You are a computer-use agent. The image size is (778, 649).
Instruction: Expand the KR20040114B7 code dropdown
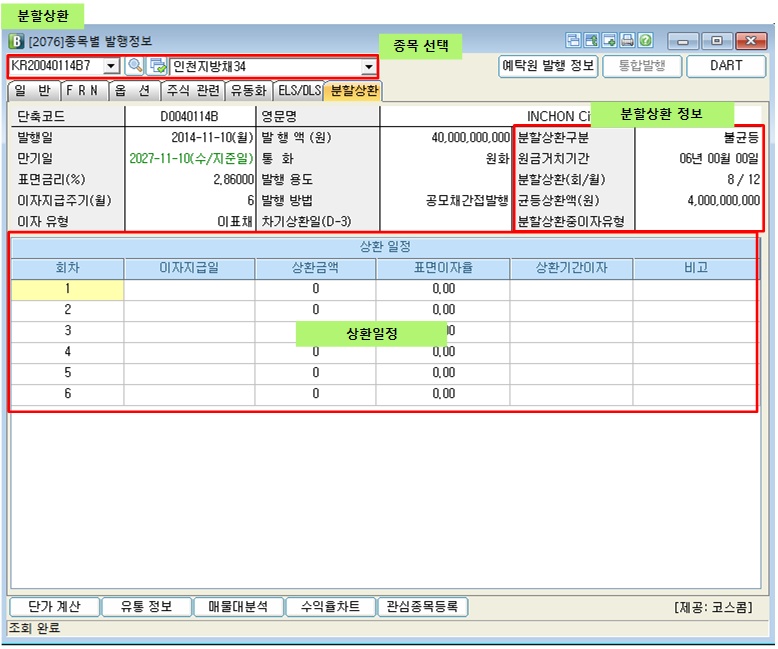click(x=111, y=66)
